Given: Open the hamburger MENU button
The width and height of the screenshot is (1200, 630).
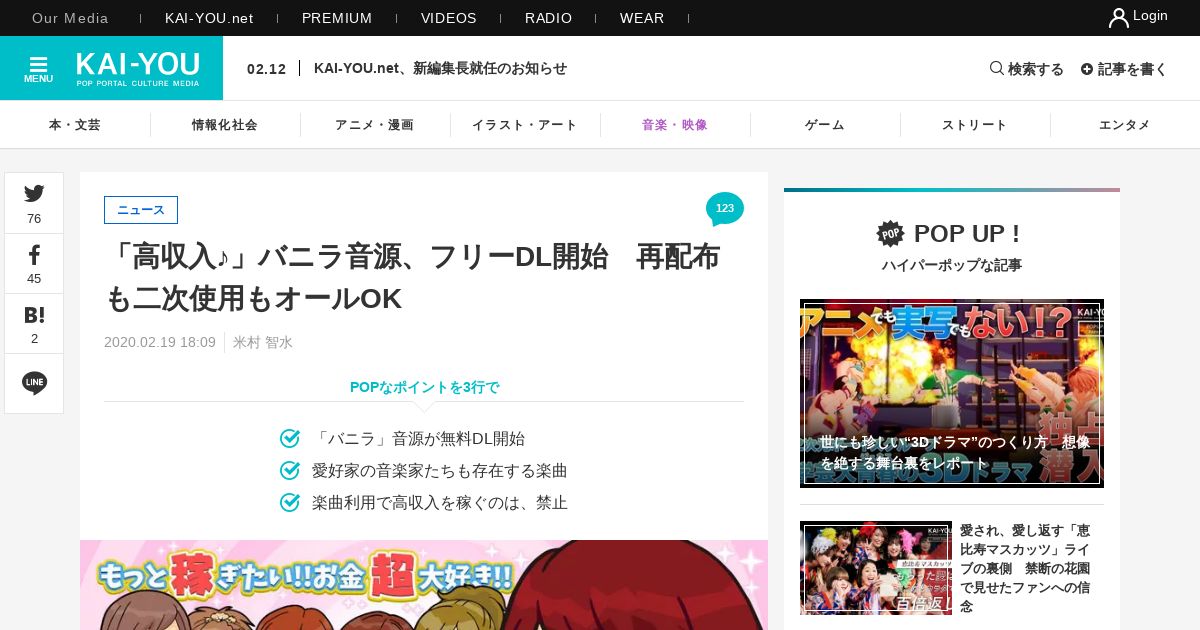Looking at the screenshot, I should (x=38, y=69).
